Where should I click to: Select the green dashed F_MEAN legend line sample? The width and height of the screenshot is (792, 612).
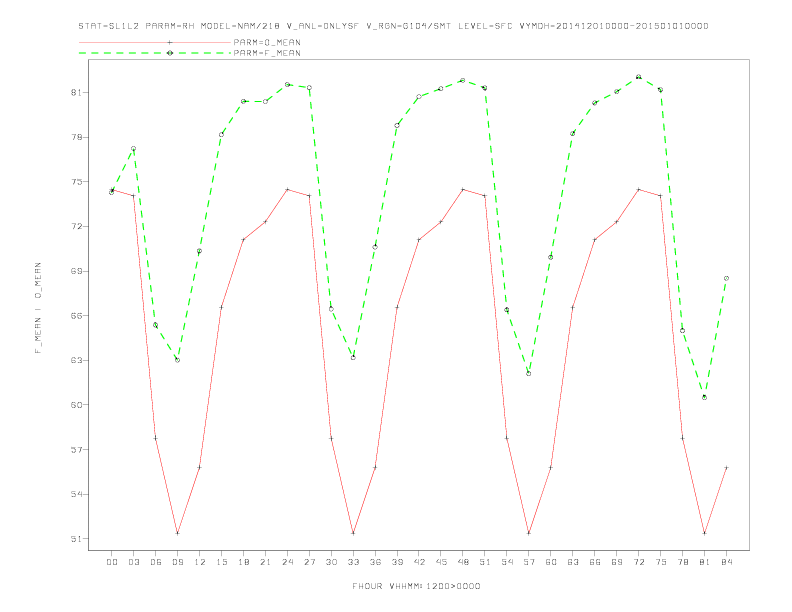(155, 53)
